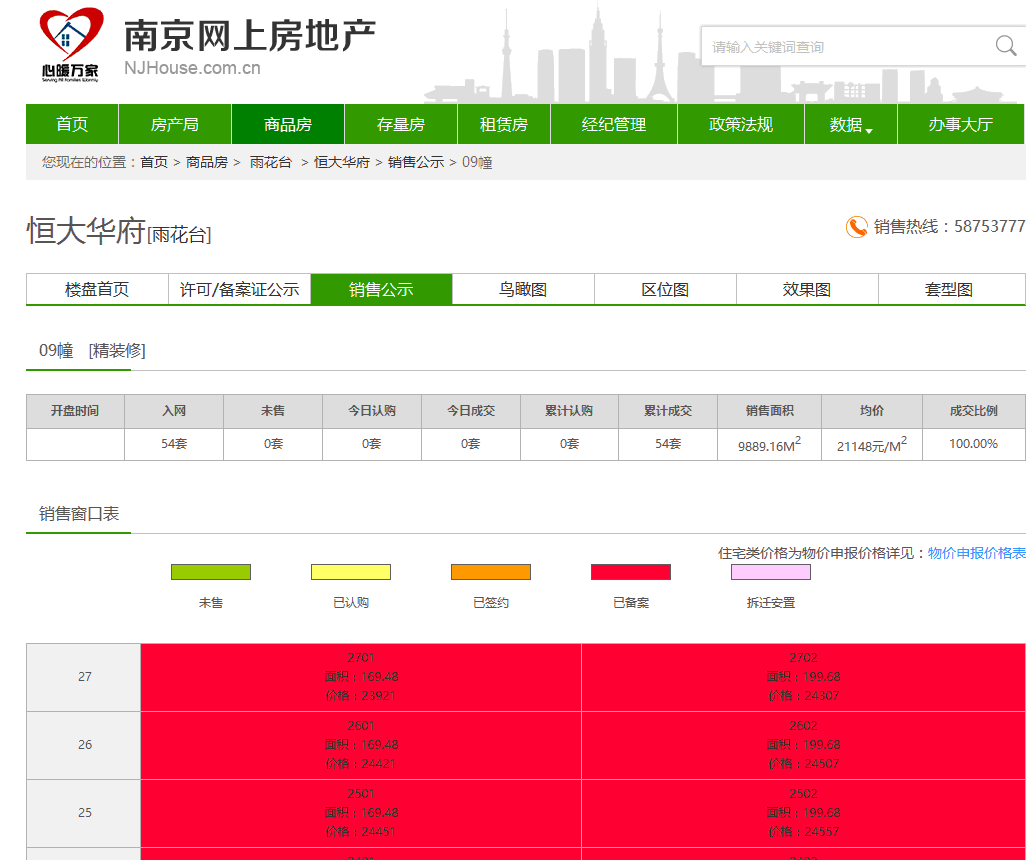Click the floor 25 row label
Image resolution: width=1027 pixels, height=860 pixels.
point(84,813)
